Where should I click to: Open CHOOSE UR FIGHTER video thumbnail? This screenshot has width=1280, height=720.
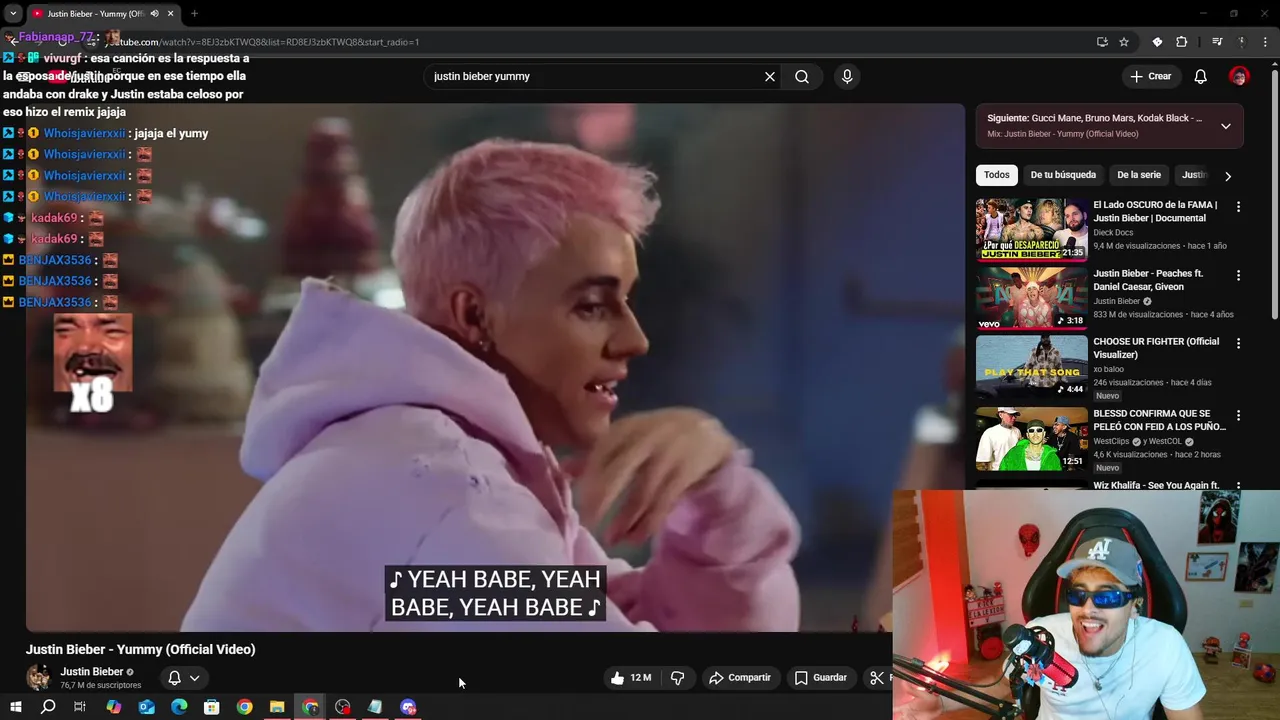click(x=1031, y=366)
